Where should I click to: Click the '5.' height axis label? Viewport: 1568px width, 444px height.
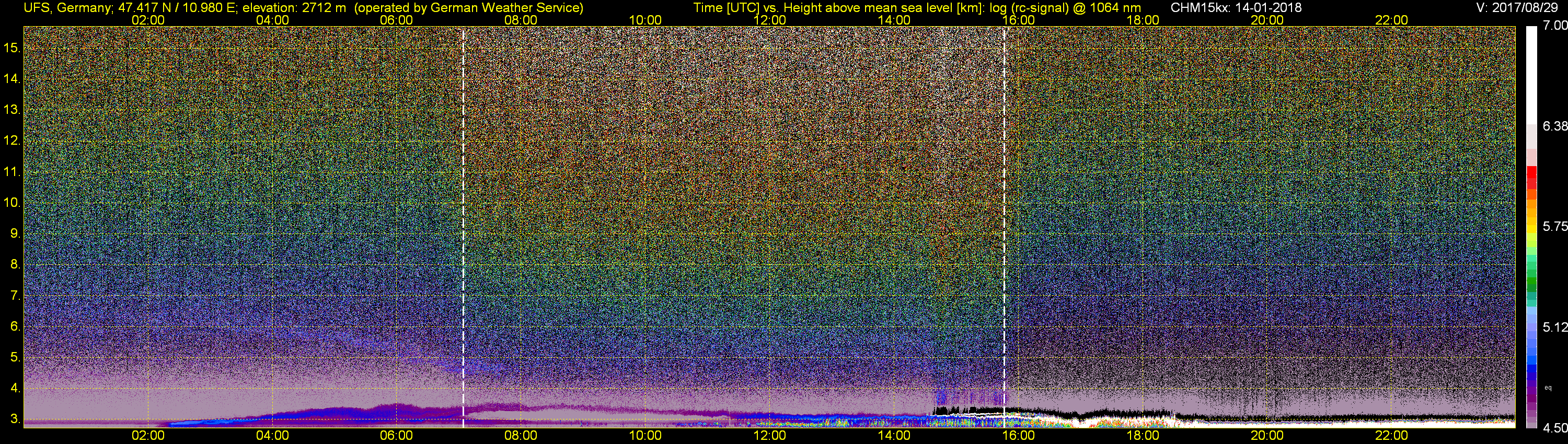pyautogui.click(x=15, y=358)
